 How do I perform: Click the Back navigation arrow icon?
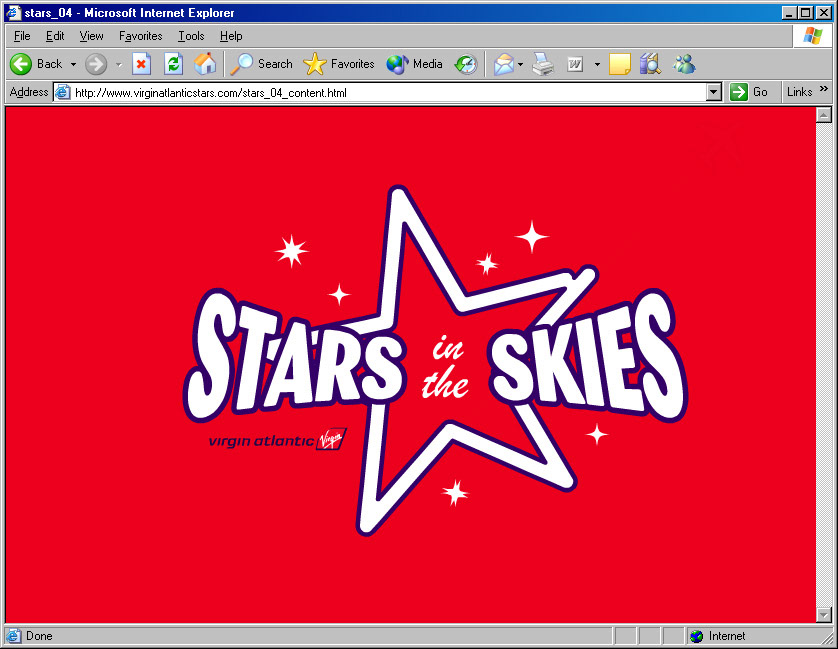click(x=21, y=64)
